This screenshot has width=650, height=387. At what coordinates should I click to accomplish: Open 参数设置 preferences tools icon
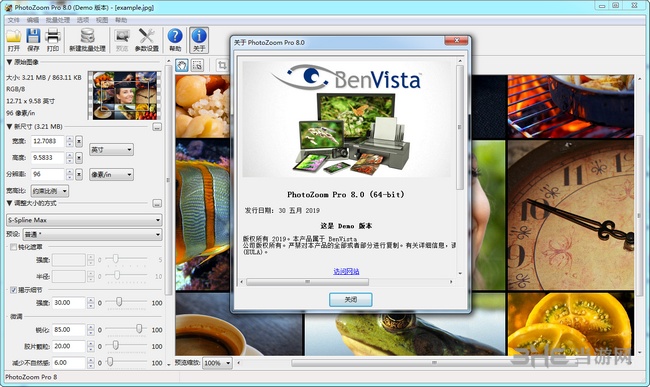coord(147,36)
